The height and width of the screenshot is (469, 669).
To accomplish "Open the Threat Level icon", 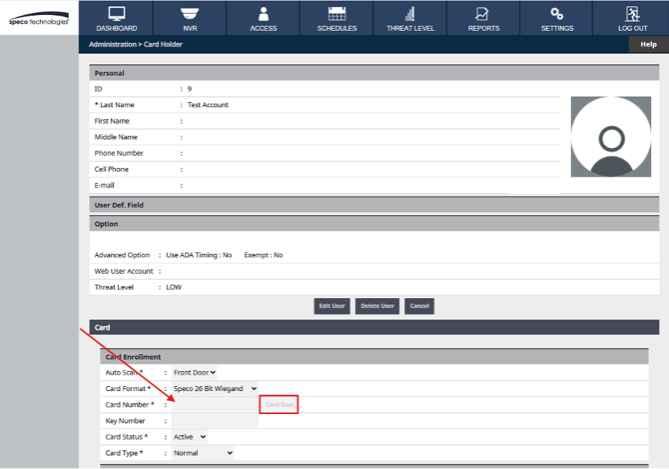I will point(410,14).
